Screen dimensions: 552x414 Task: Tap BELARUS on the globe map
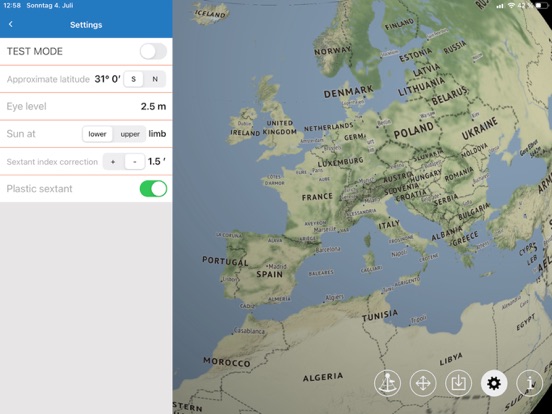450,95
